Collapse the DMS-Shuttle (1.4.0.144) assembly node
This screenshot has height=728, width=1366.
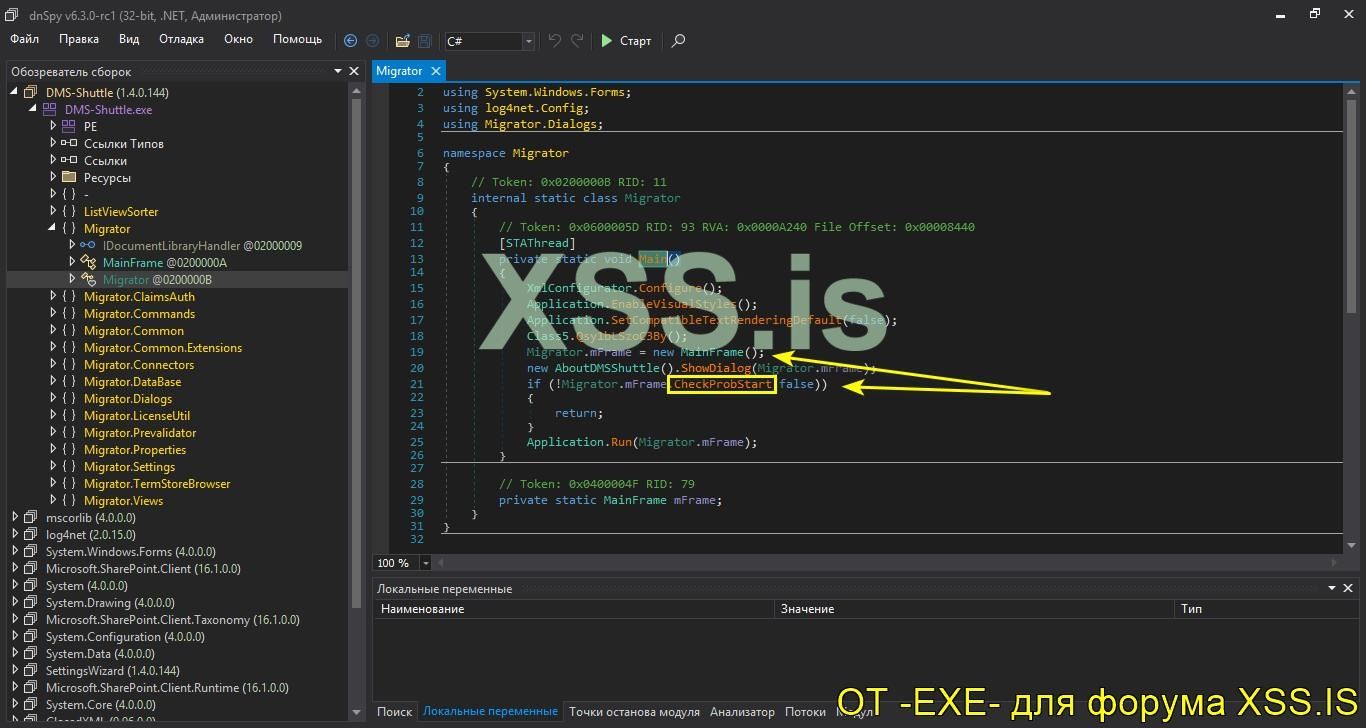point(15,93)
